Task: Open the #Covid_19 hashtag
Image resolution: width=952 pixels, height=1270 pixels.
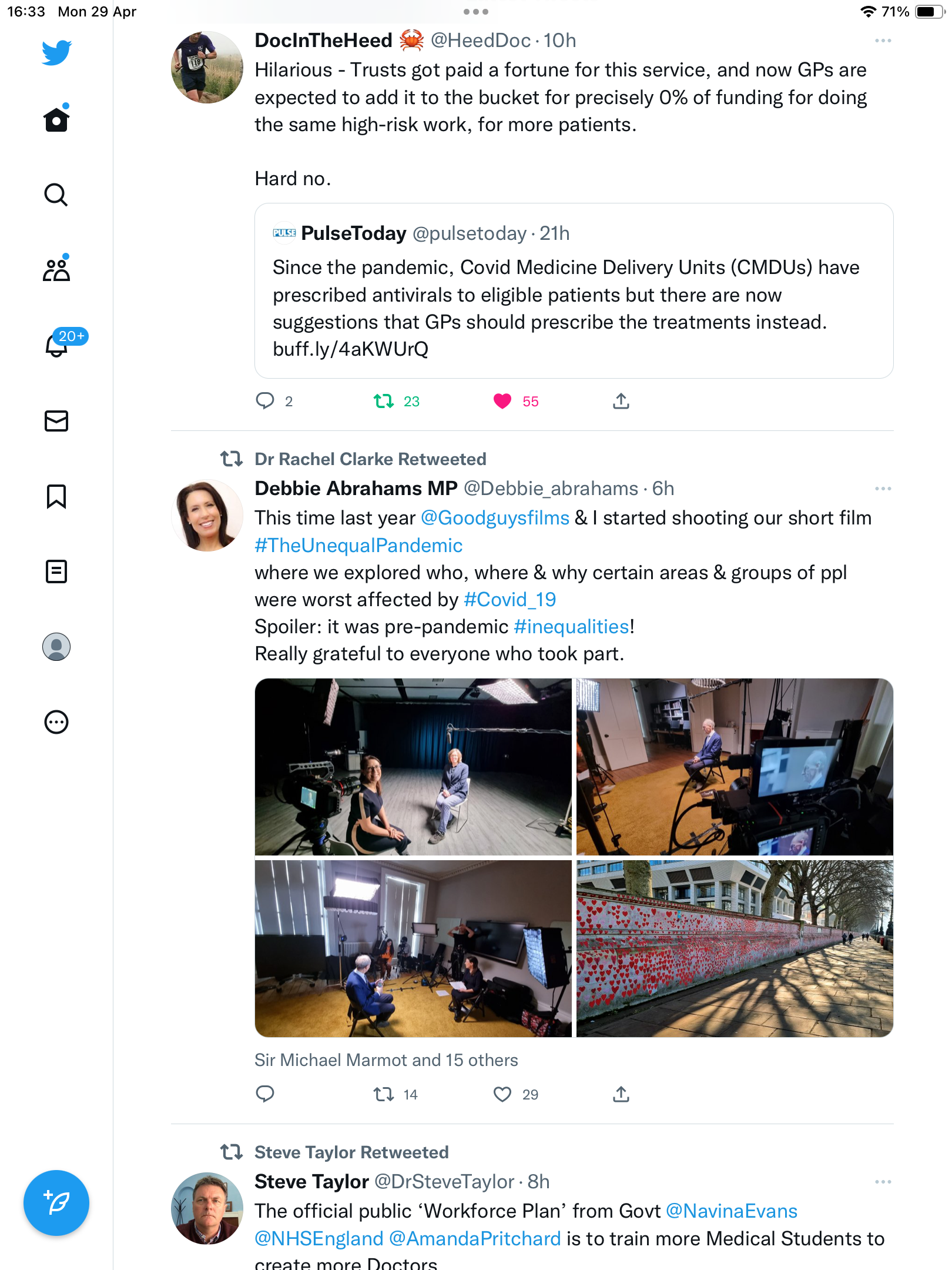Action: click(509, 600)
